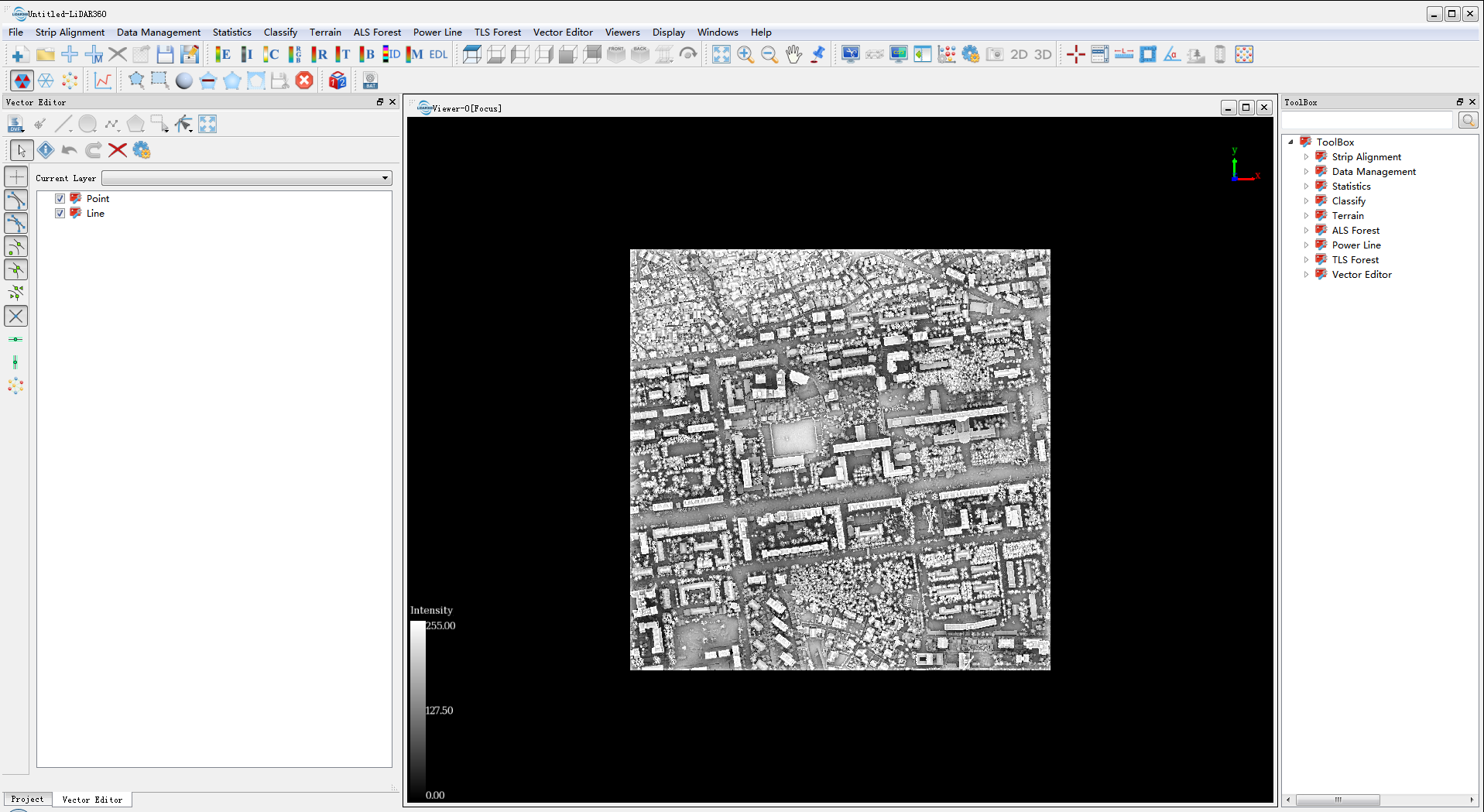Switch viewer to Front view
The width and height of the screenshot is (1484, 812).
point(616,54)
